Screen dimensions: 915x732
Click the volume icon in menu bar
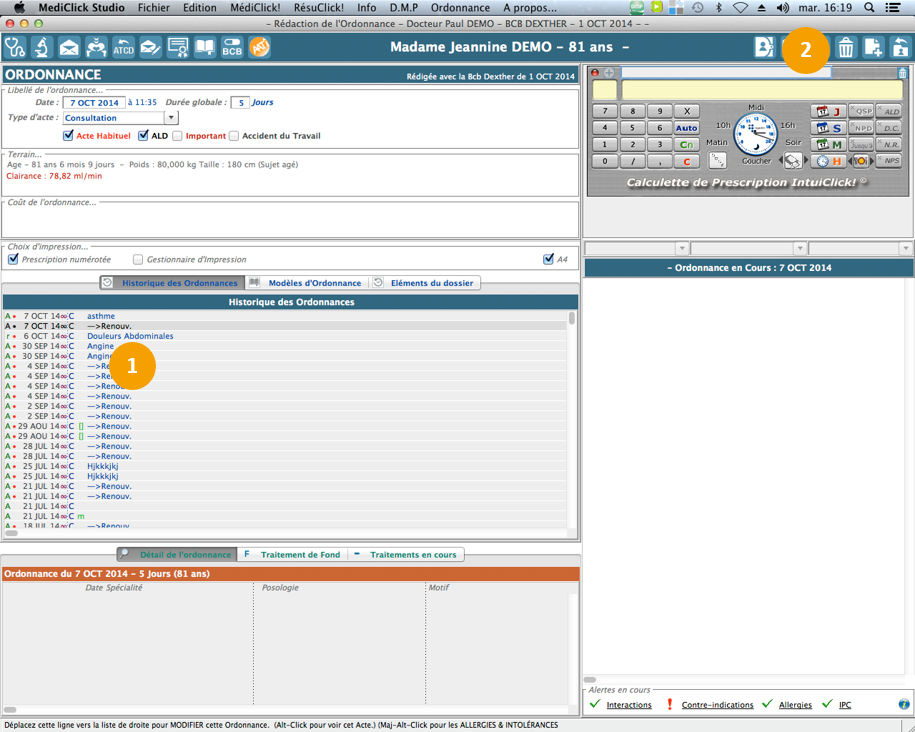(783, 8)
